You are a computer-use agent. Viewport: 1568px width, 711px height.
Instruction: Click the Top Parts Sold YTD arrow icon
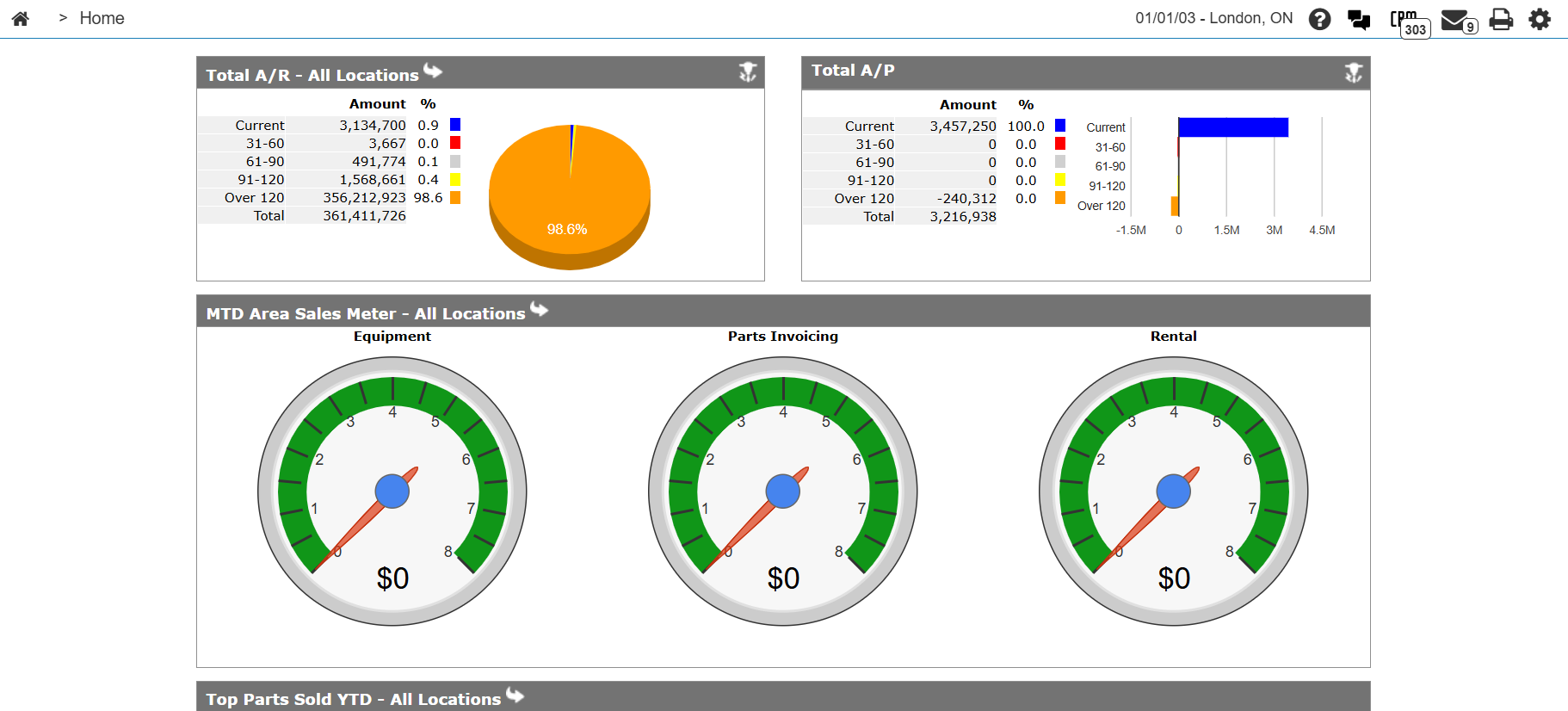point(515,696)
